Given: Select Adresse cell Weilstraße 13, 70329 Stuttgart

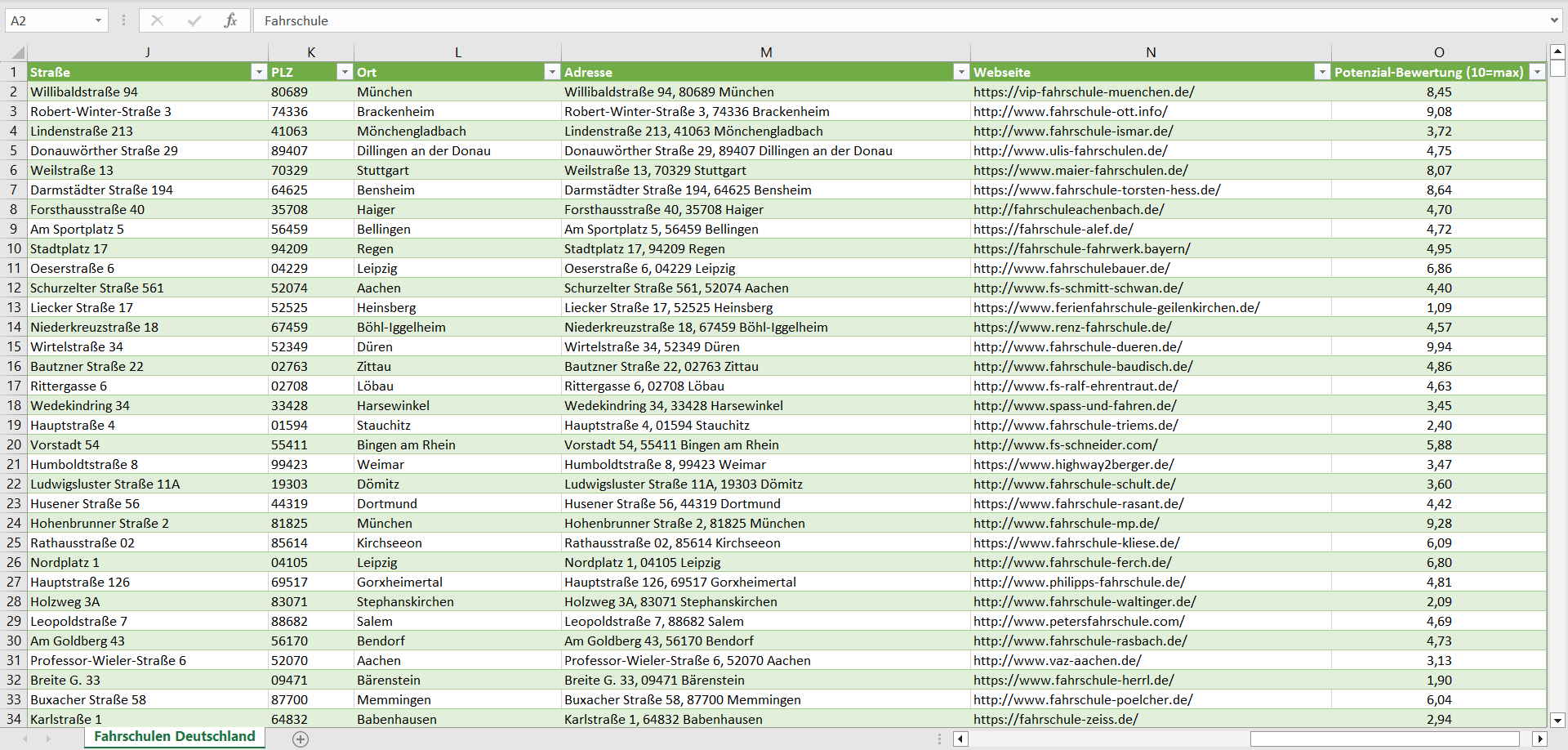Looking at the screenshot, I should click(x=766, y=170).
